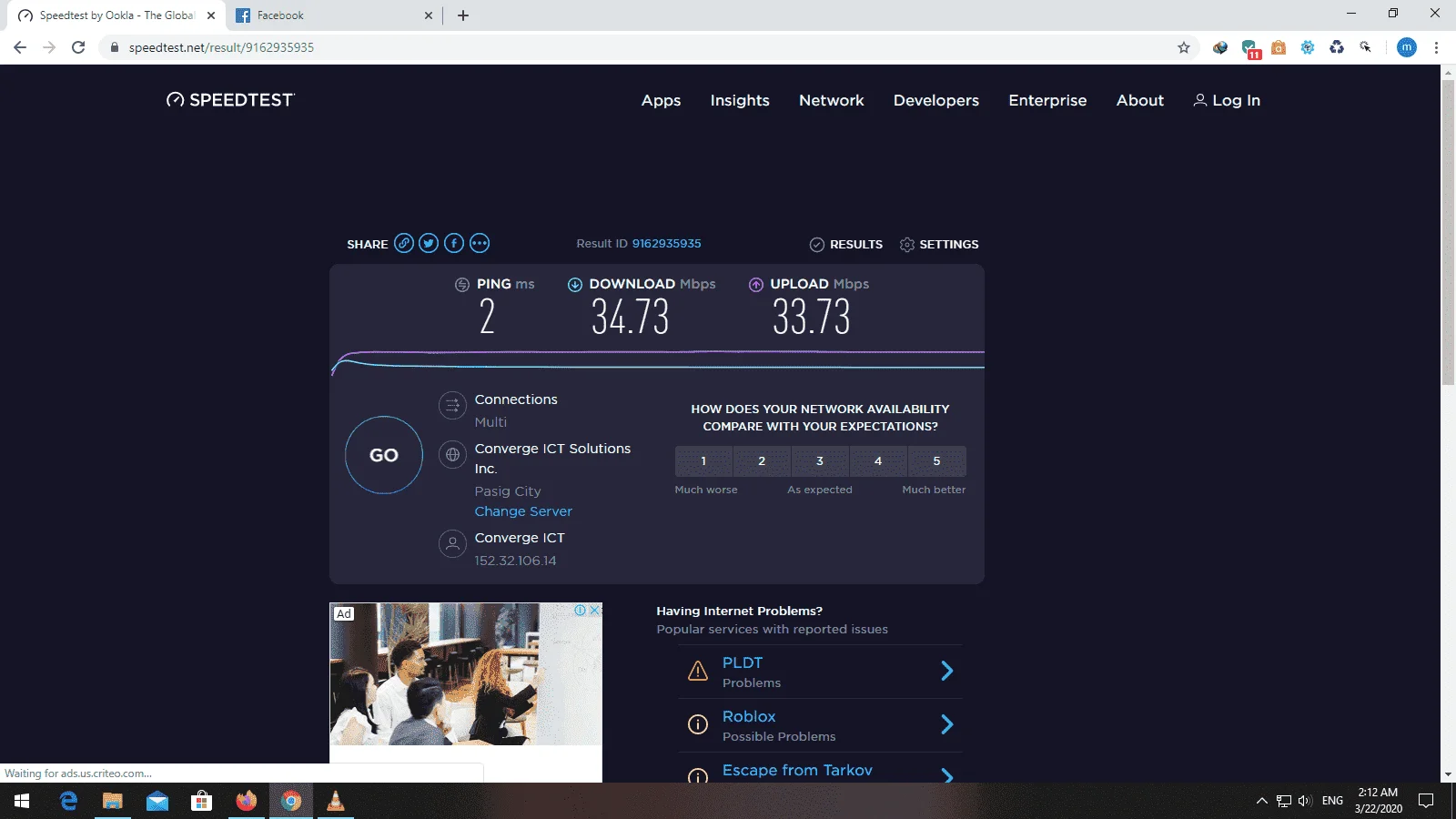This screenshot has height=819, width=1456.
Task: Open a new browser tab
Action: pyautogui.click(x=463, y=15)
